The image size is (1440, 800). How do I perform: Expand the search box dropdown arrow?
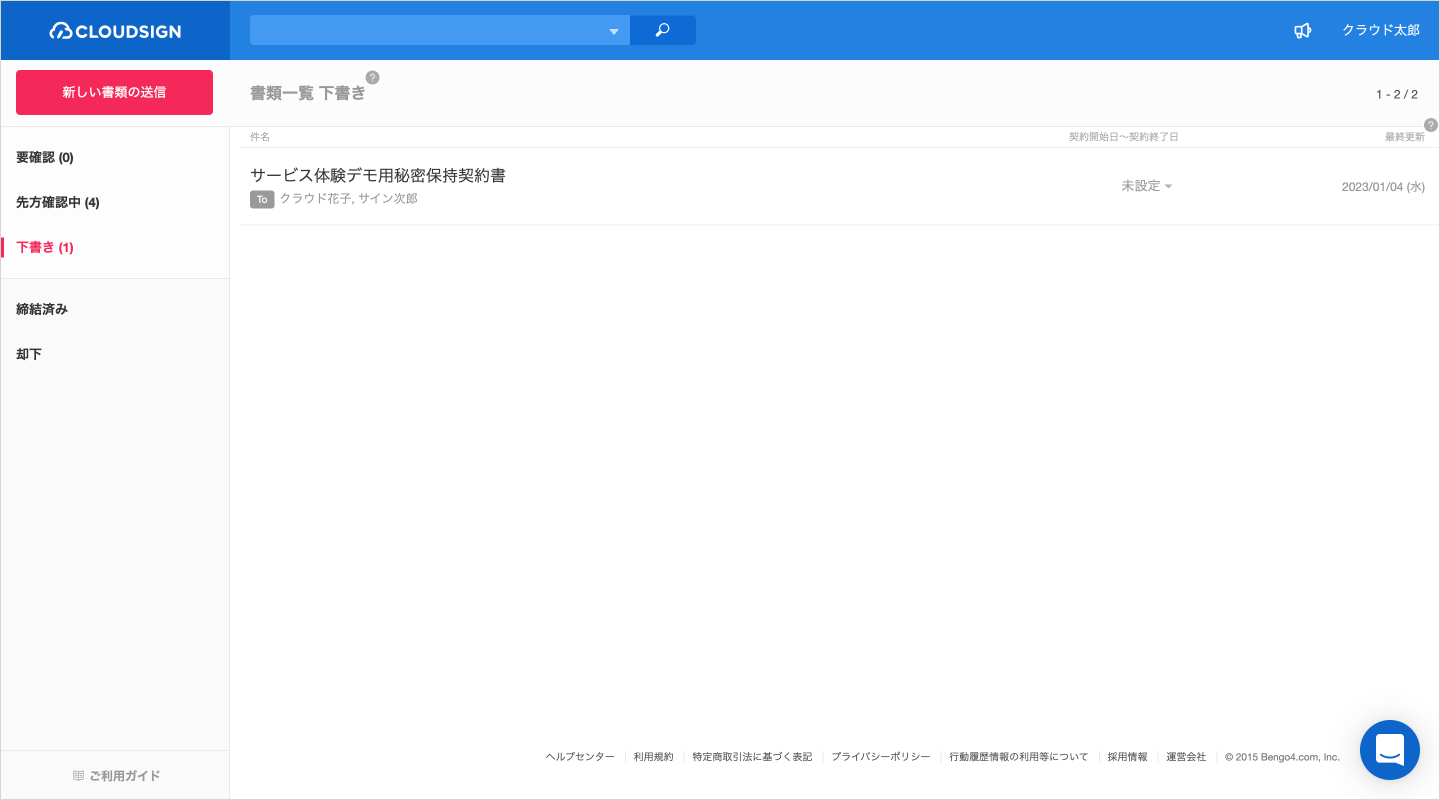tap(614, 31)
